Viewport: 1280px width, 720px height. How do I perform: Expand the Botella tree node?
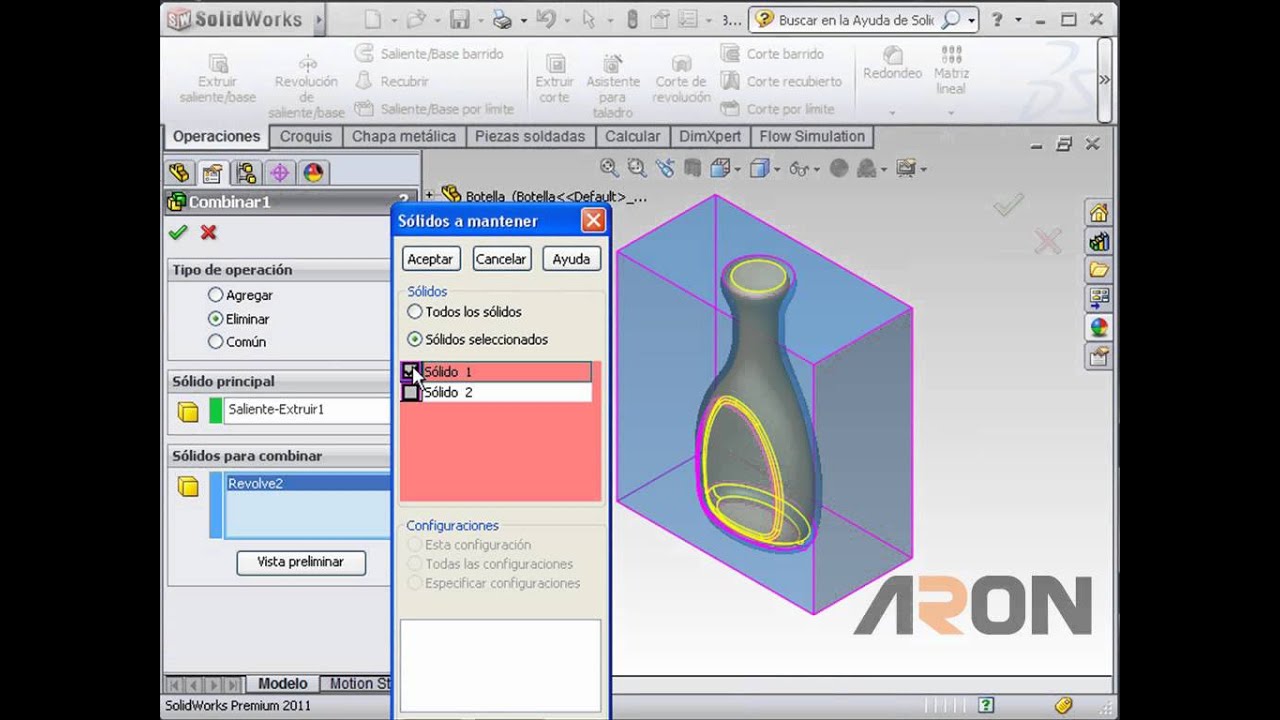(429, 196)
